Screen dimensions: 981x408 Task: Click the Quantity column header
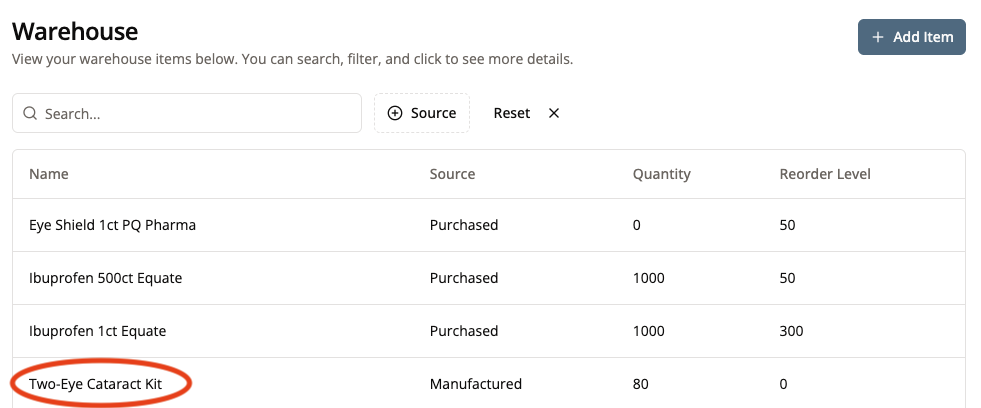click(x=661, y=174)
